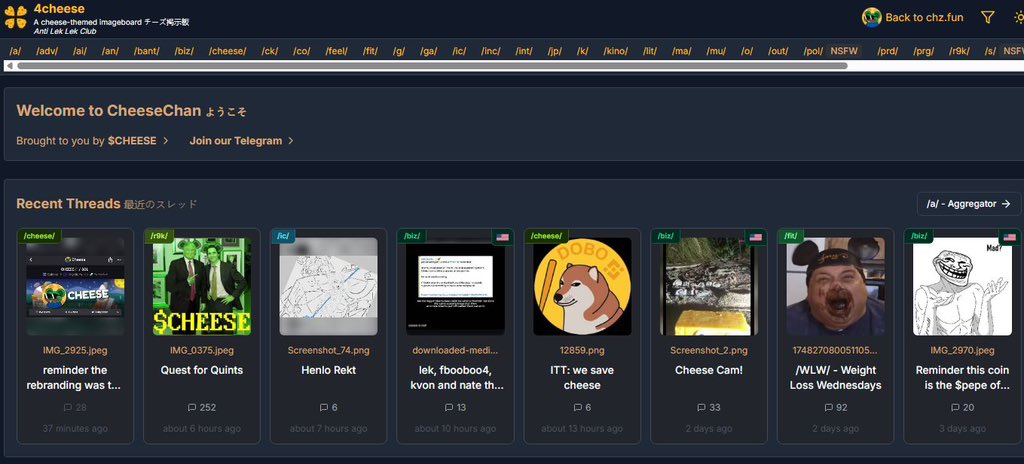Viewport: 1024px width, 464px height.
Task: Click the board list horizontal scrollbar thumb
Action: coord(432,65)
